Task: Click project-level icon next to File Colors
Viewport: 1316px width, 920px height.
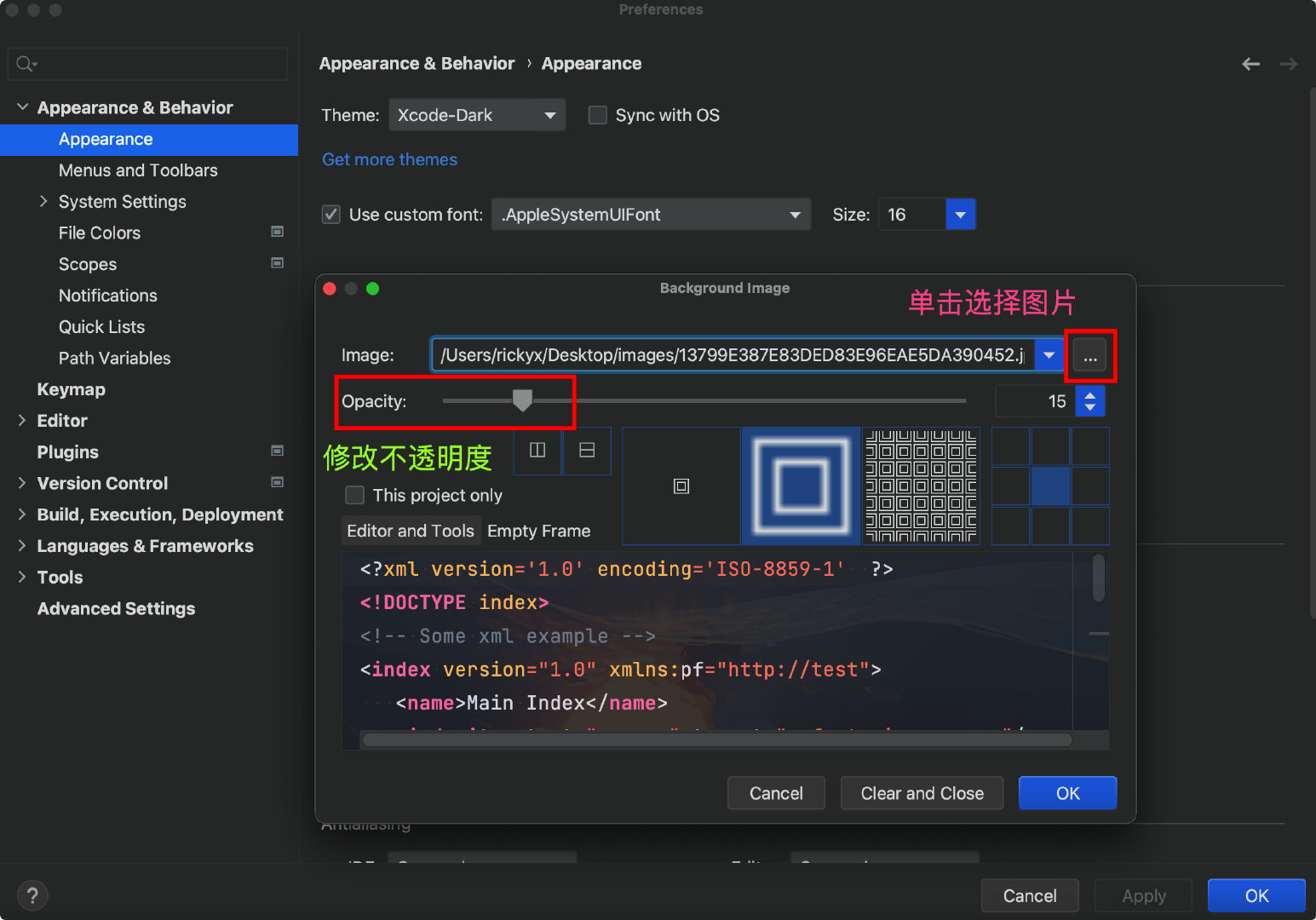Action: coord(277,232)
